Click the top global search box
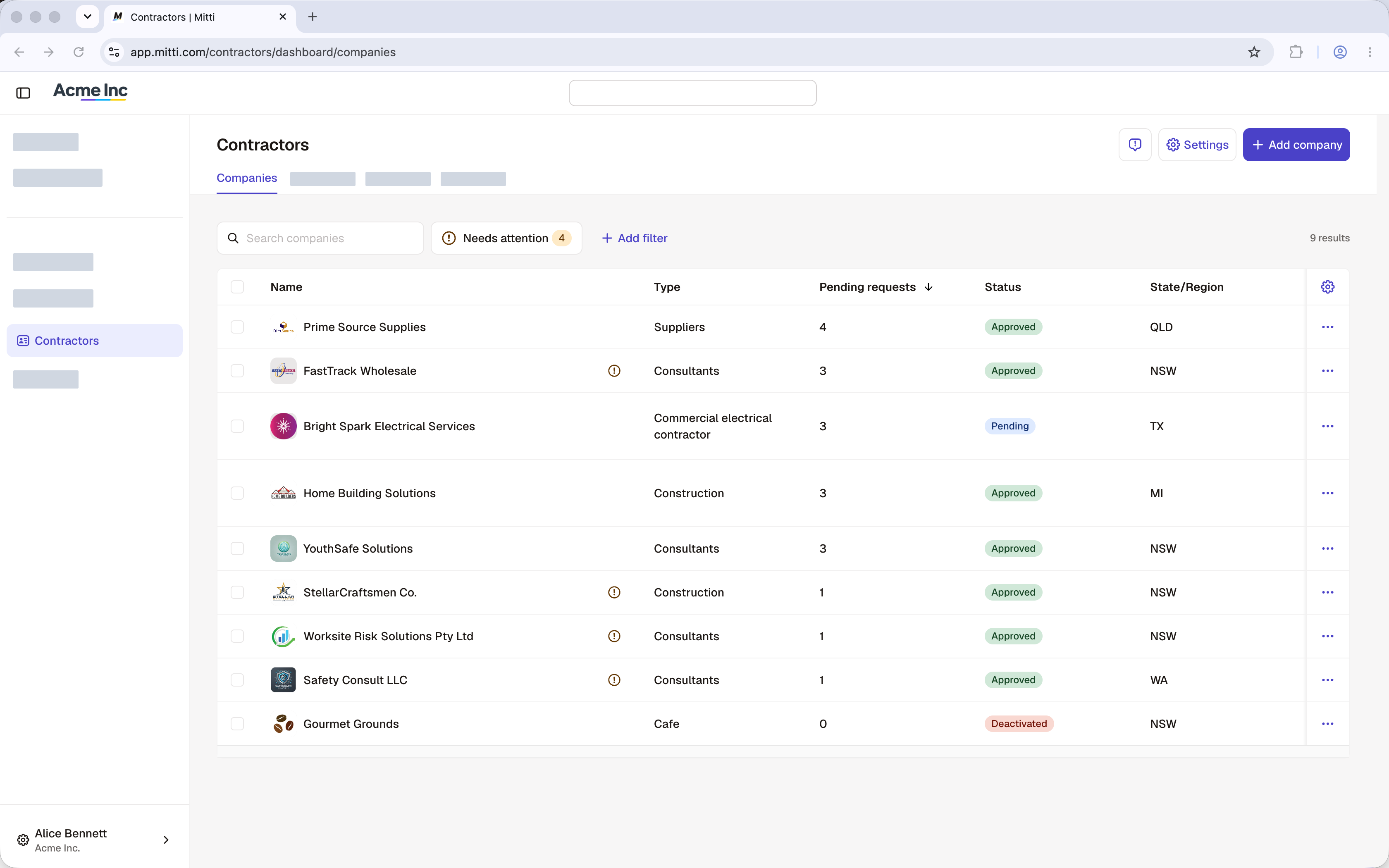The height and width of the screenshot is (868, 1389). 692,93
